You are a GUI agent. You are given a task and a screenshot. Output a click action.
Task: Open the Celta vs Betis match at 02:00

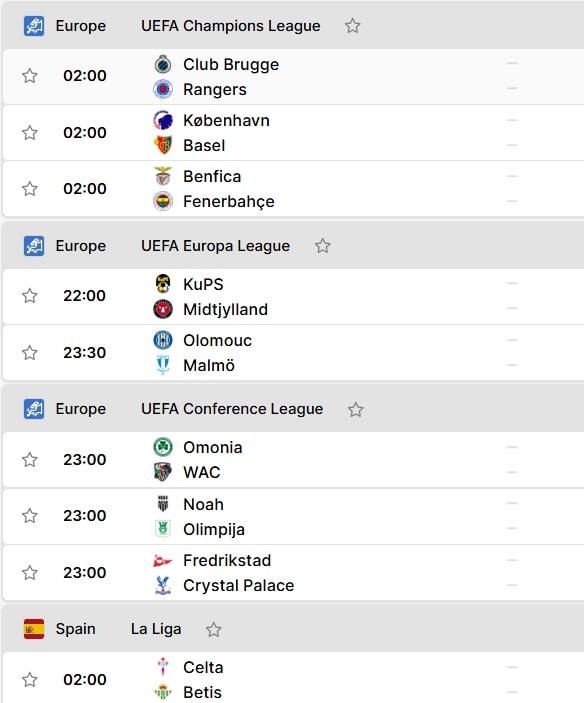[294, 679]
